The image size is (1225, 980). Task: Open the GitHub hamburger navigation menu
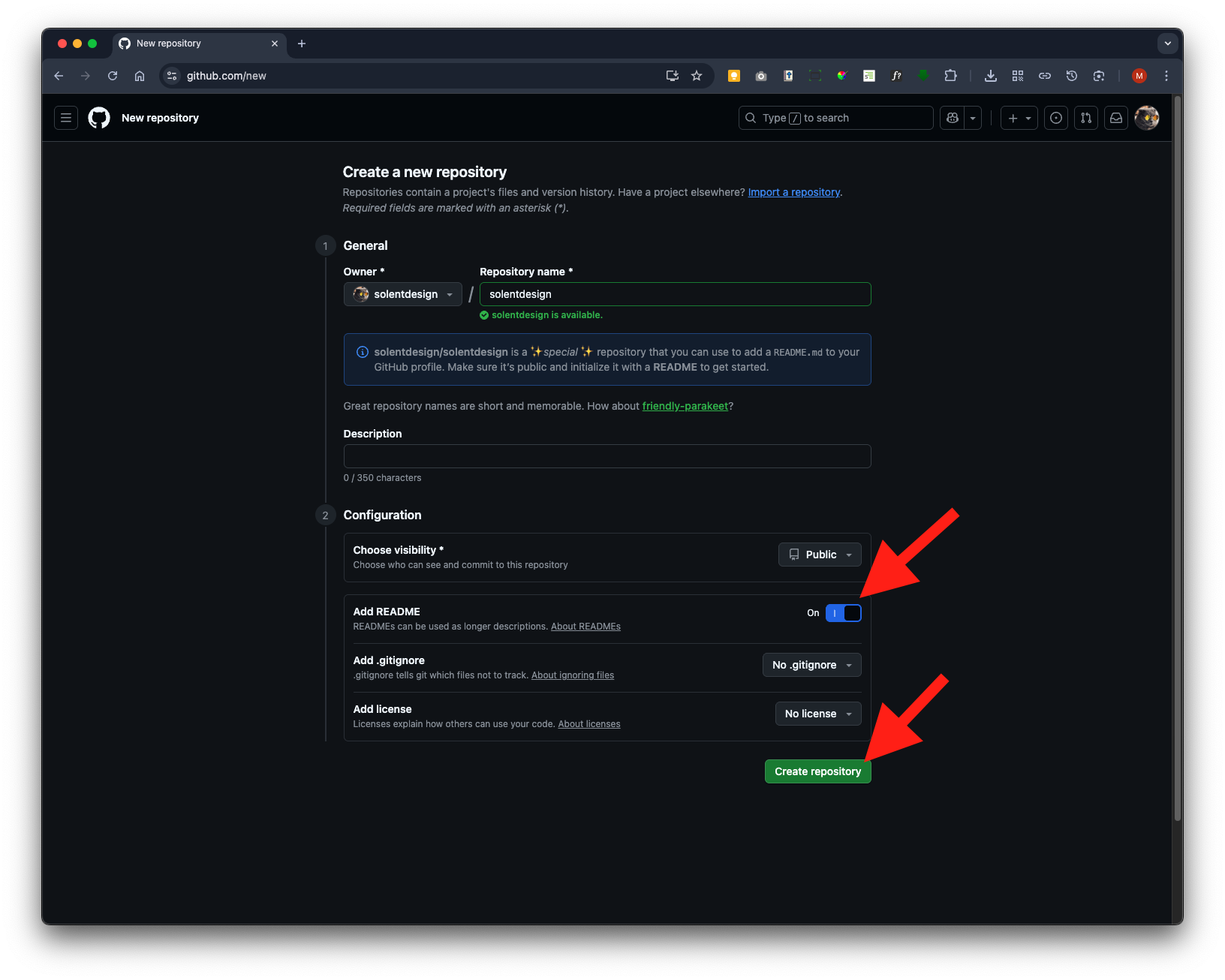click(x=66, y=118)
